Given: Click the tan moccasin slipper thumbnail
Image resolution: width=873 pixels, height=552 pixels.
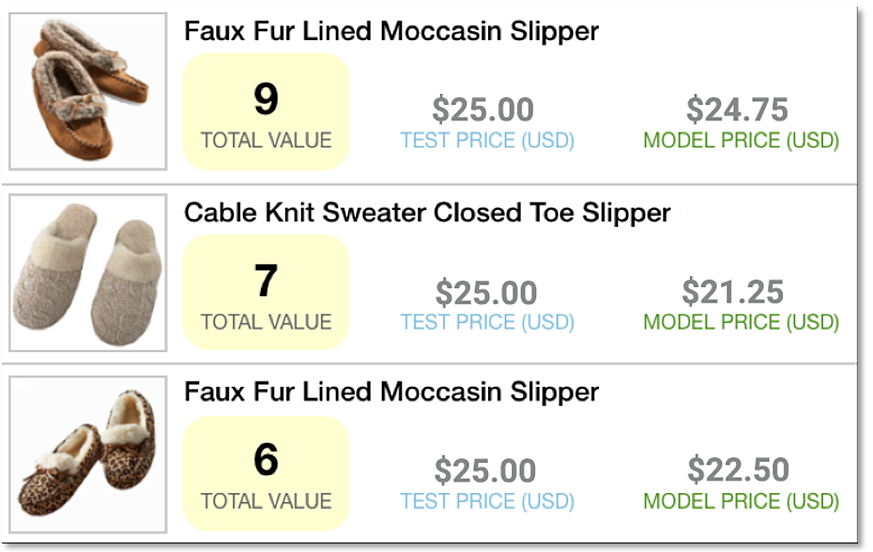Looking at the screenshot, I should (88, 91).
